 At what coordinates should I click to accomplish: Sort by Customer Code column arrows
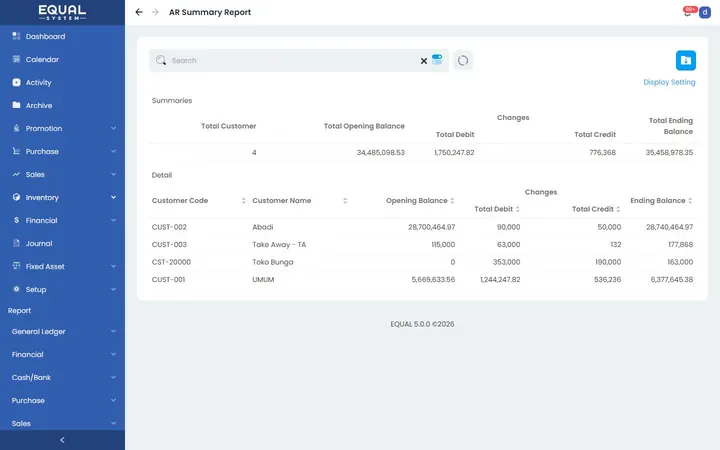click(x=244, y=201)
